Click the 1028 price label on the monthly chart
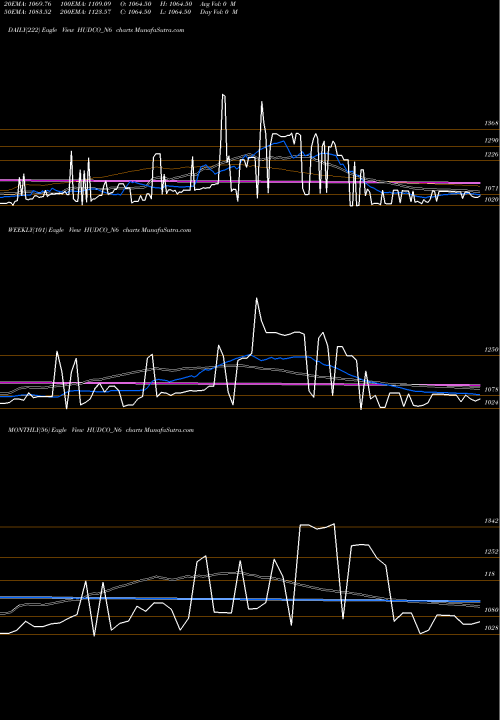This screenshot has height=720, width=500. (x=491, y=628)
